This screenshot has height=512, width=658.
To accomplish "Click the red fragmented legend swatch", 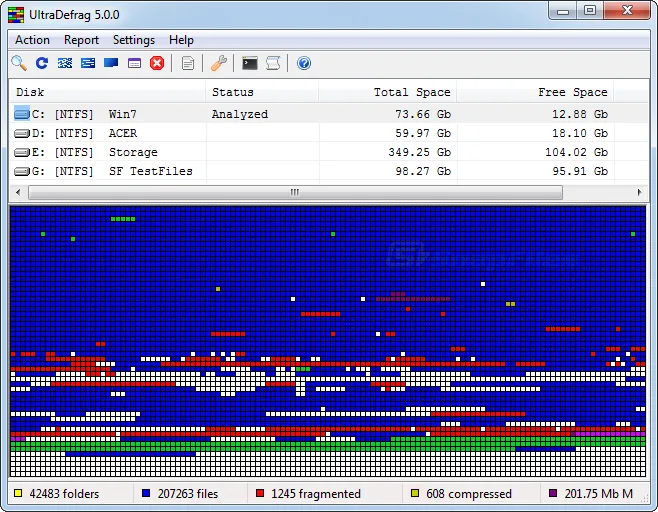I will pyautogui.click(x=260, y=493).
